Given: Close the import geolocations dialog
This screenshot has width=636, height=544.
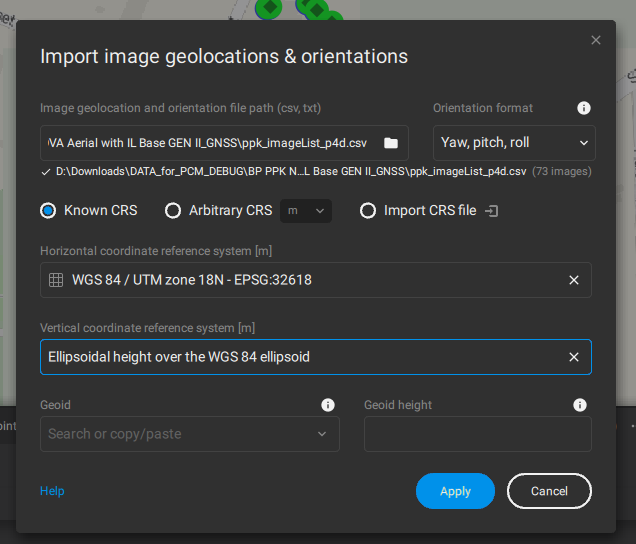Looking at the screenshot, I should click(x=595, y=40).
